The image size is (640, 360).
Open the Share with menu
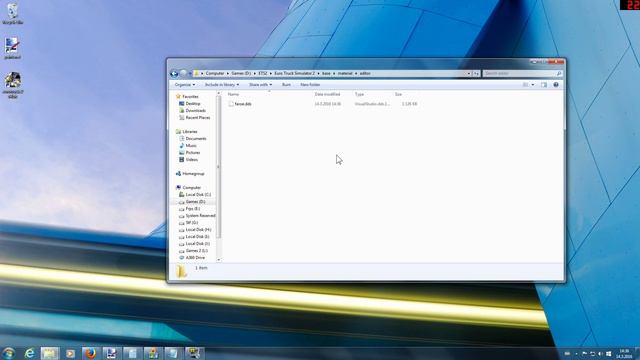(x=260, y=84)
